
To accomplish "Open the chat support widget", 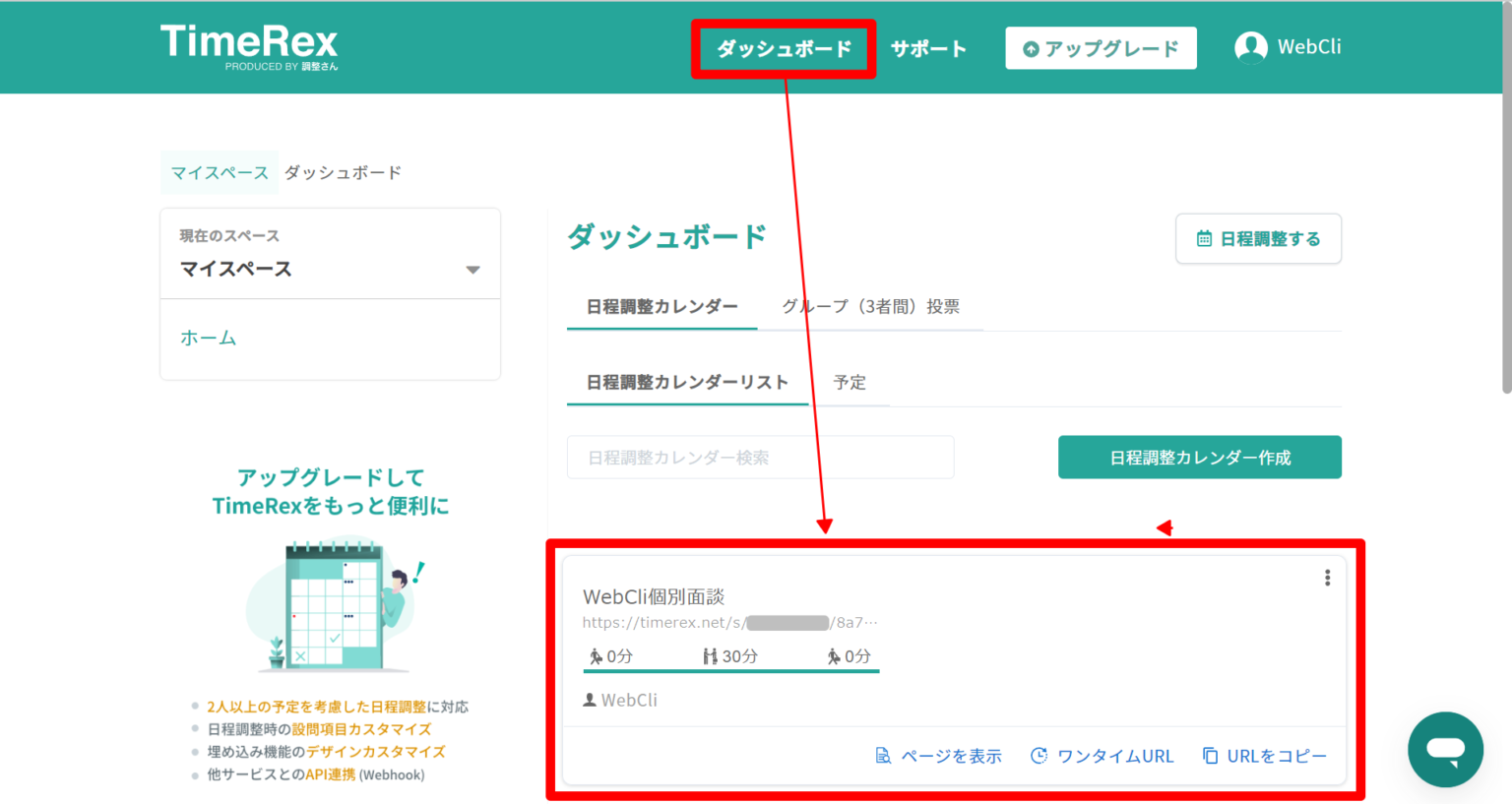I will (x=1445, y=749).
